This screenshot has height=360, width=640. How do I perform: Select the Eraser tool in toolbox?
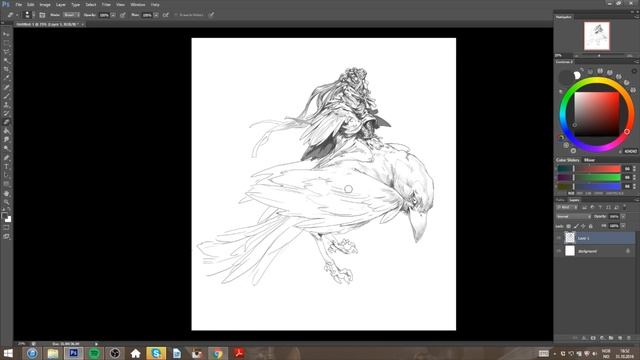pyautogui.click(x=7, y=122)
